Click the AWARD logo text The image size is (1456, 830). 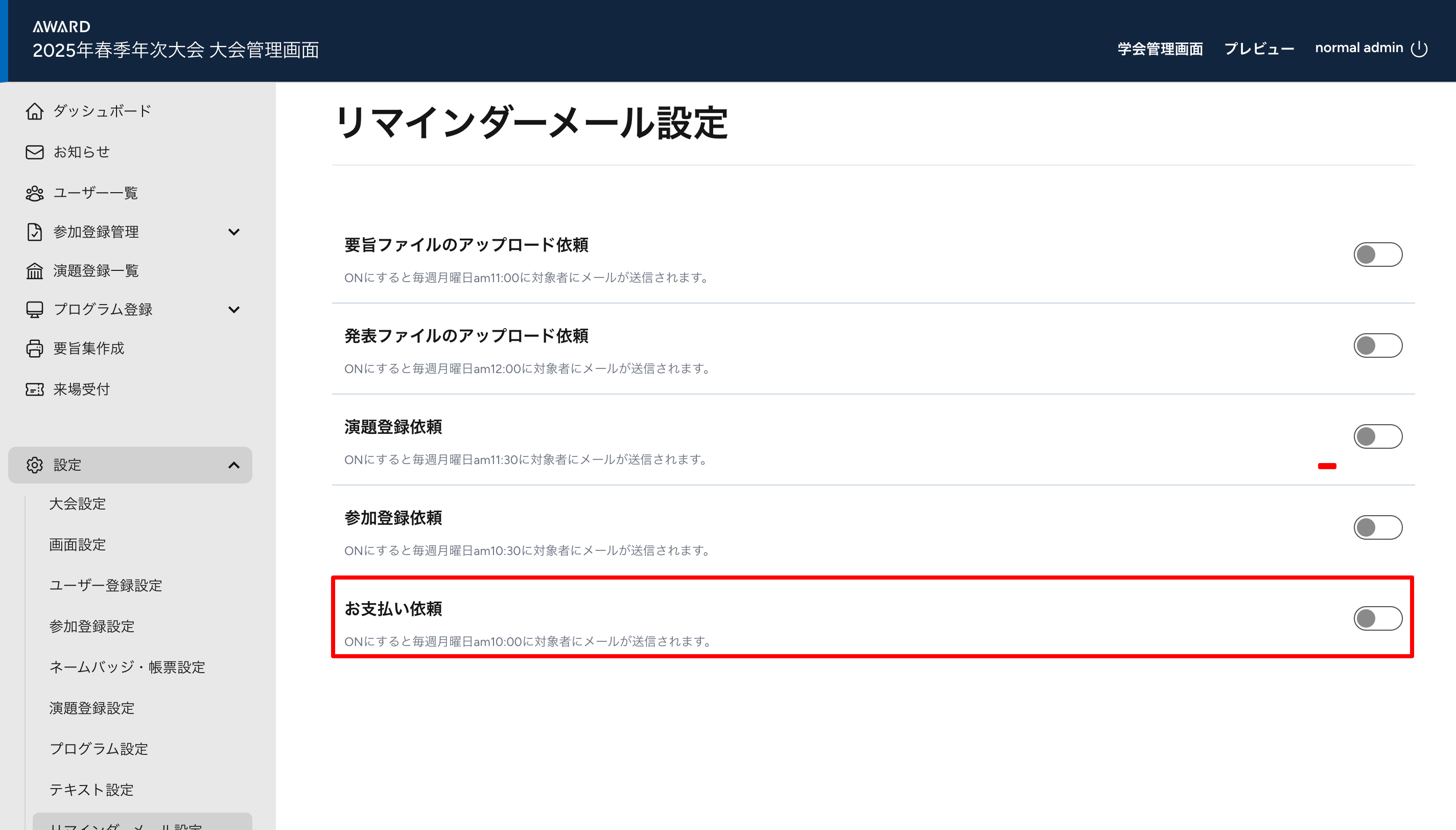click(61, 27)
